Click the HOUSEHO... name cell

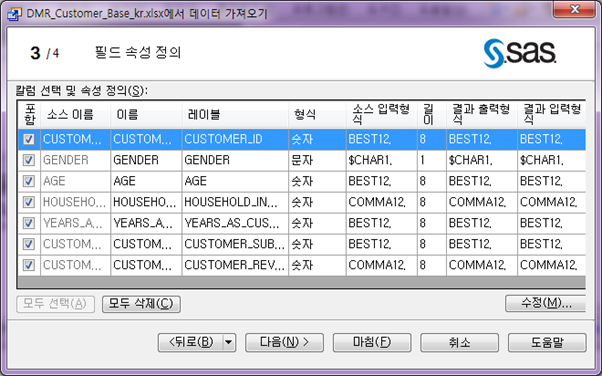[x=146, y=202]
